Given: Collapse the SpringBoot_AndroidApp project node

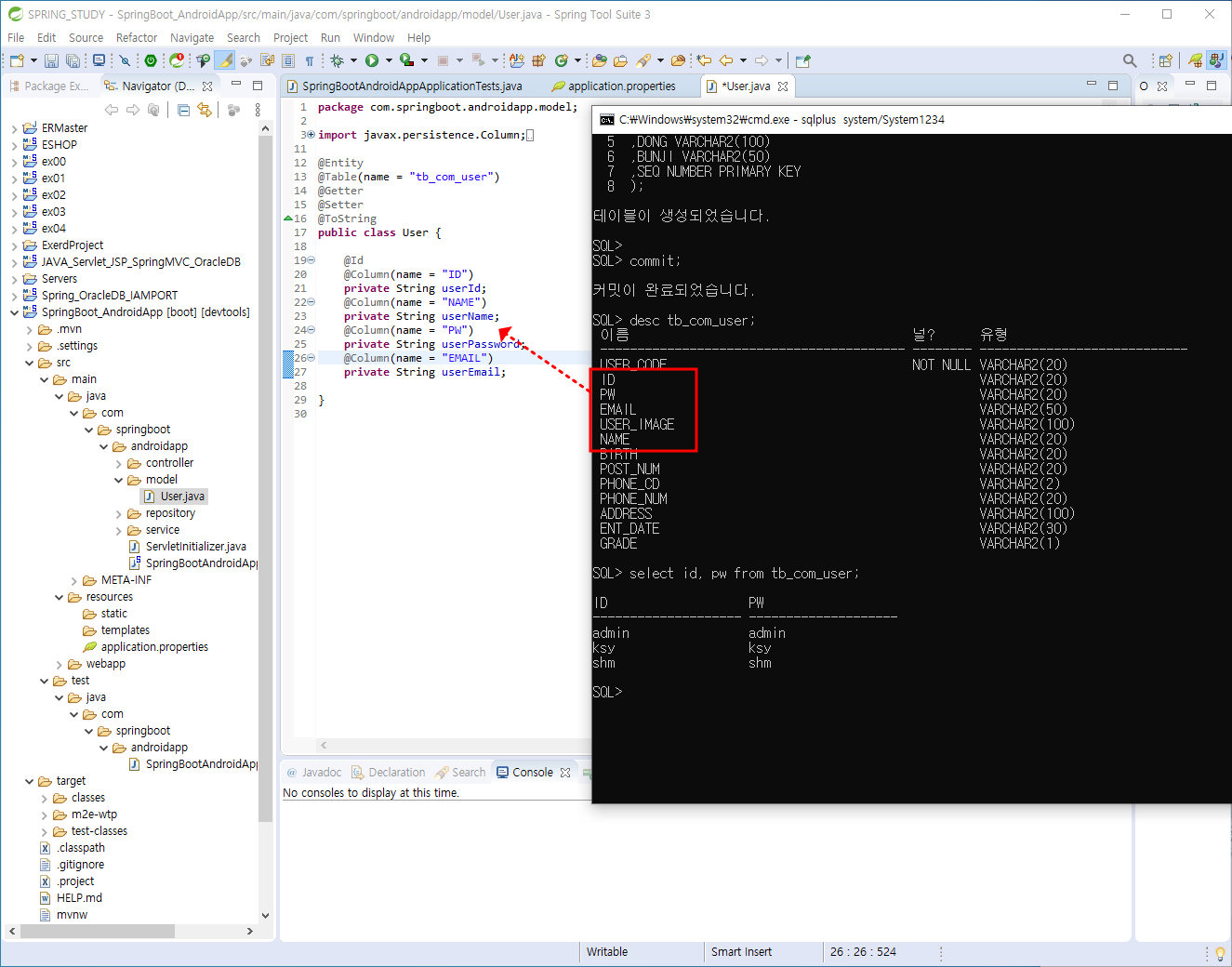Looking at the screenshot, I should pyautogui.click(x=14, y=312).
